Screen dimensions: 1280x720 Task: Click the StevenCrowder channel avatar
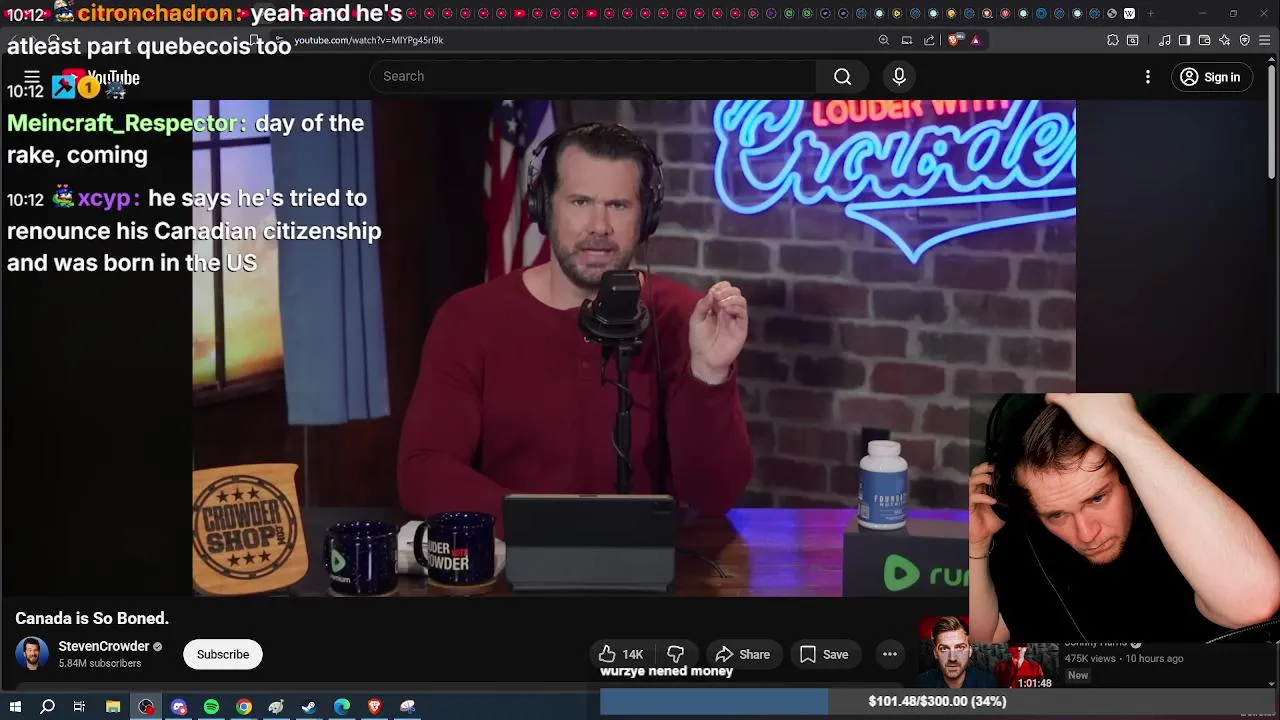(32, 654)
